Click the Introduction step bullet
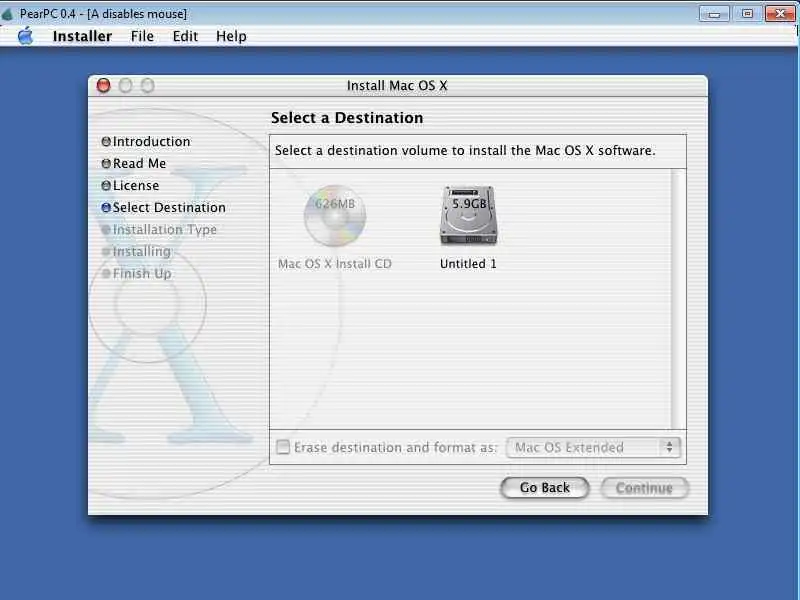Image resolution: width=800 pixels, height=600 pixels. [x=106, y=141]
